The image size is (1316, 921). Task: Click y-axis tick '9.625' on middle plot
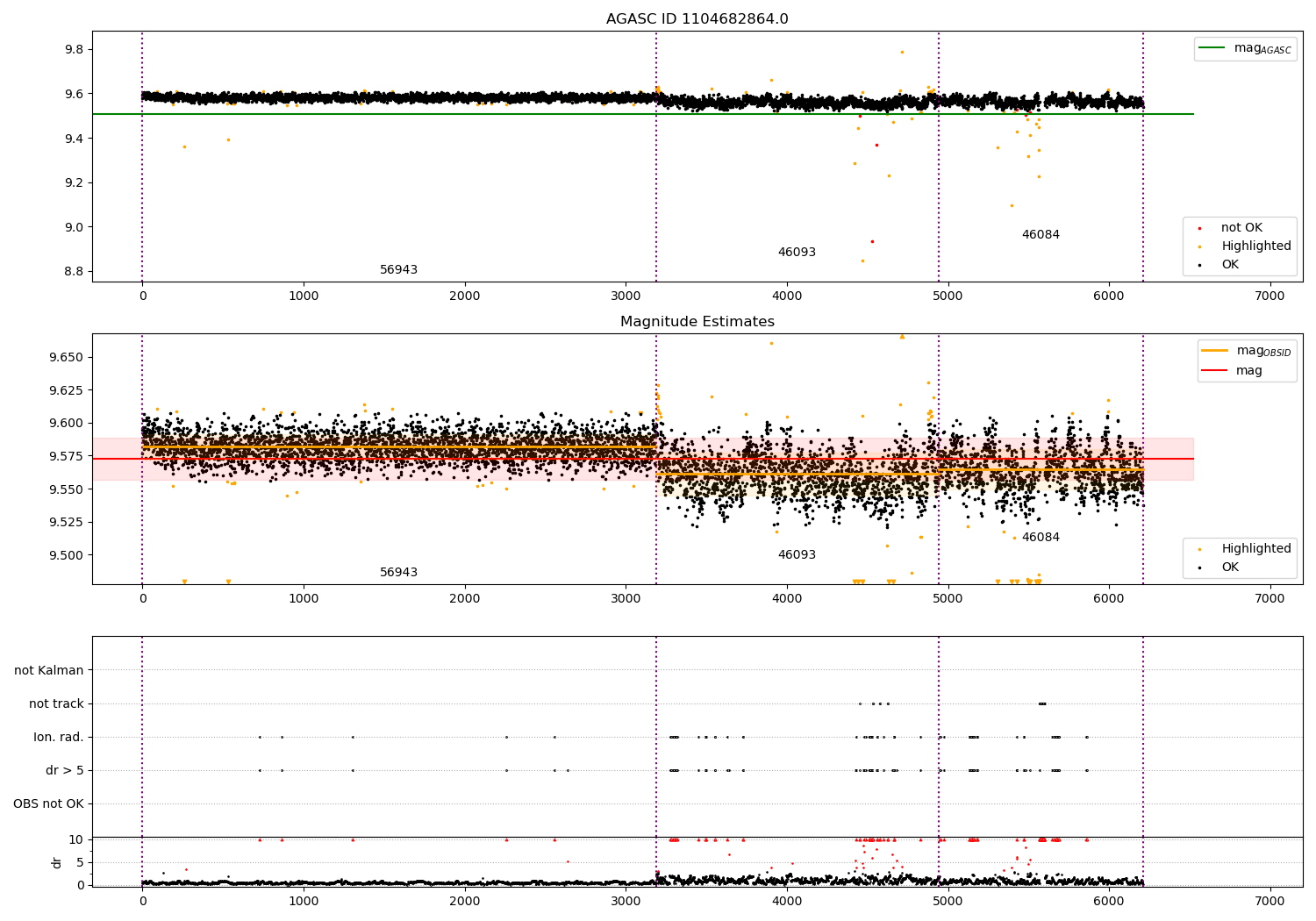(x=67, y=390)
